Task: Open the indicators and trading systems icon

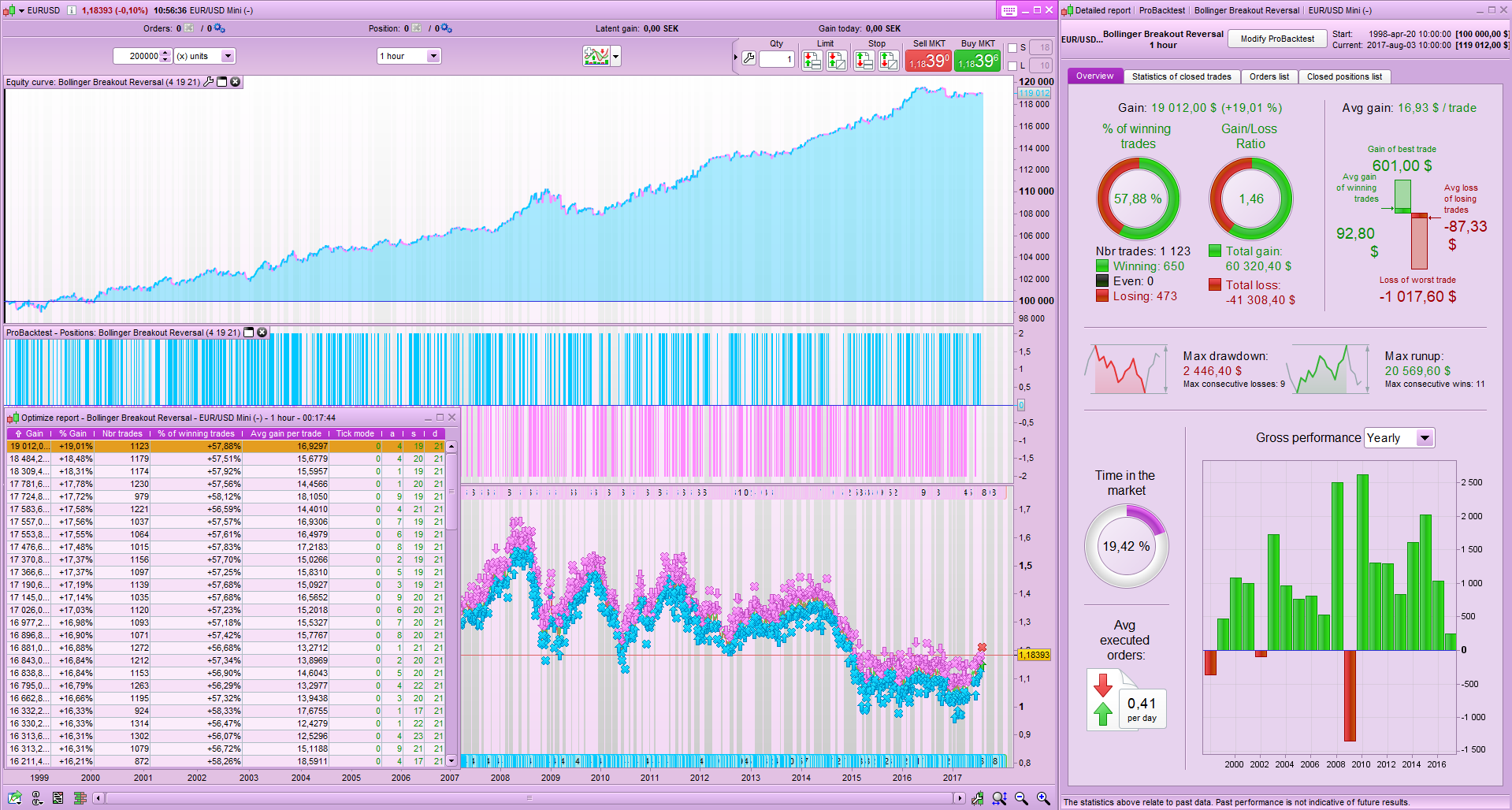Action: (596, 56)
